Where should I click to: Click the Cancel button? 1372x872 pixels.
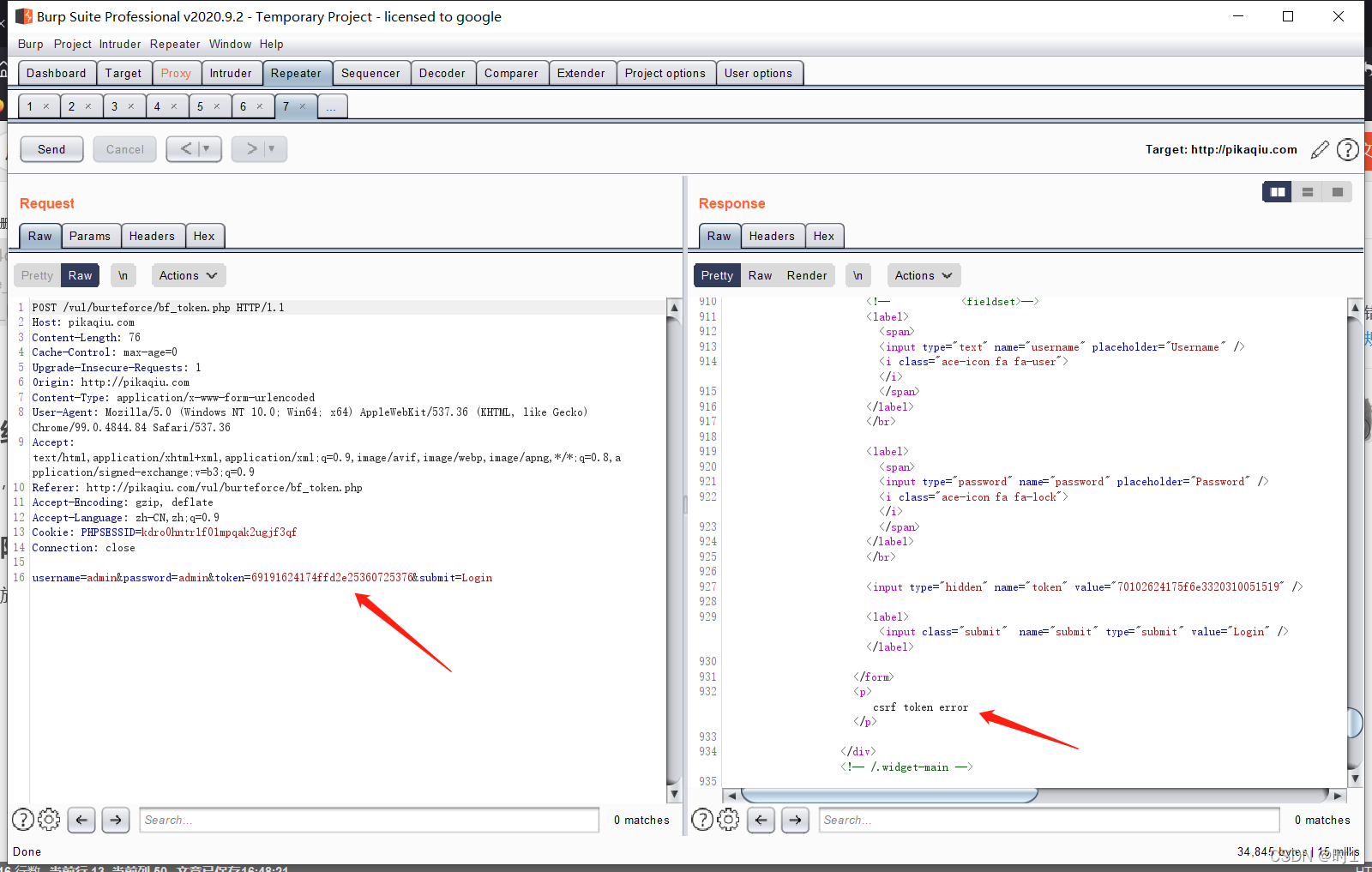pyautogui.click(x=125, y=149)
